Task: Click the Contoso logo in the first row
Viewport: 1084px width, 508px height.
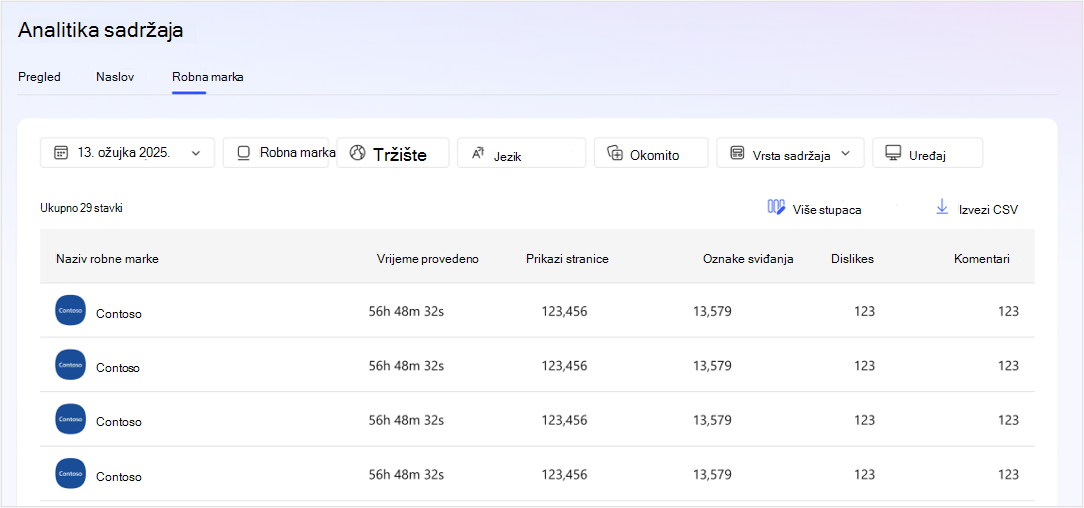Action: [71, 310]
